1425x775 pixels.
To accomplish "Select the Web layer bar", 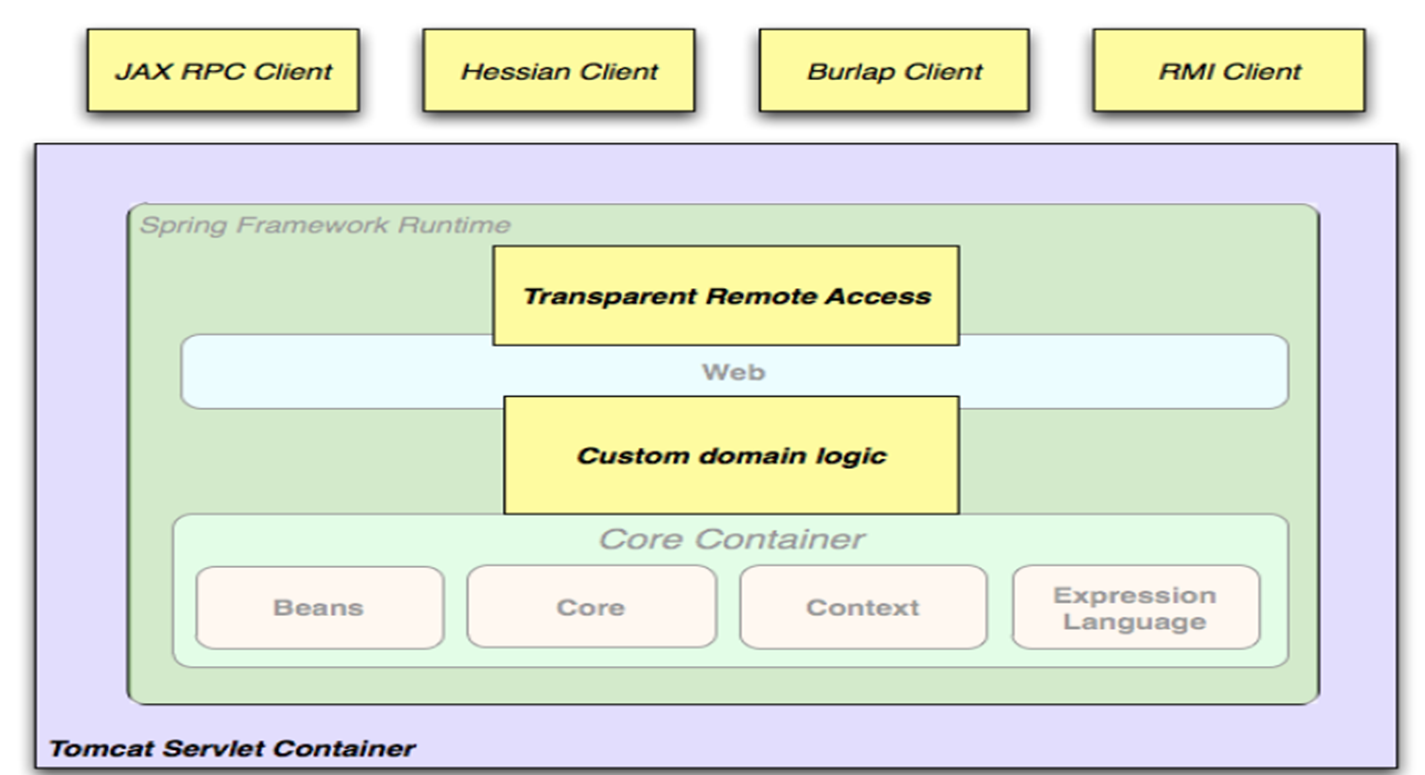I will [734, 372].
